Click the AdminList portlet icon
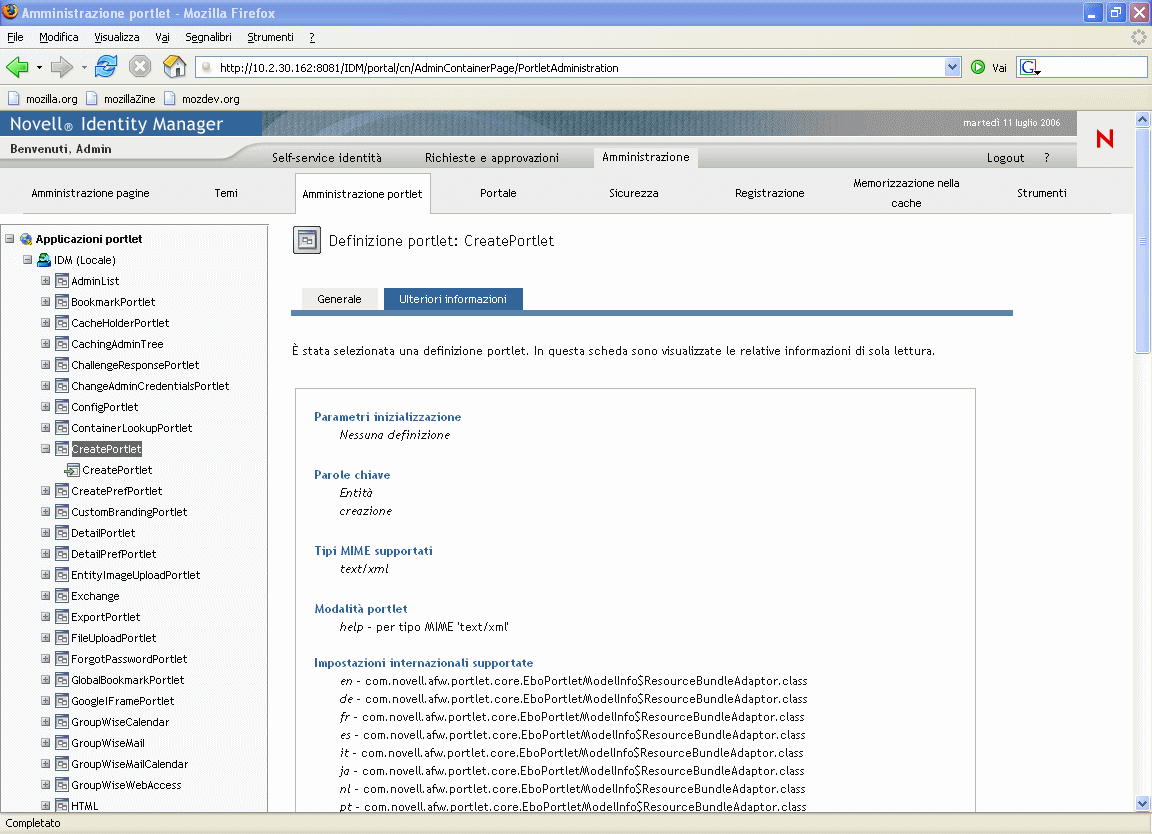This screenshot has height=834, width=1152. [x=62, y=281]
